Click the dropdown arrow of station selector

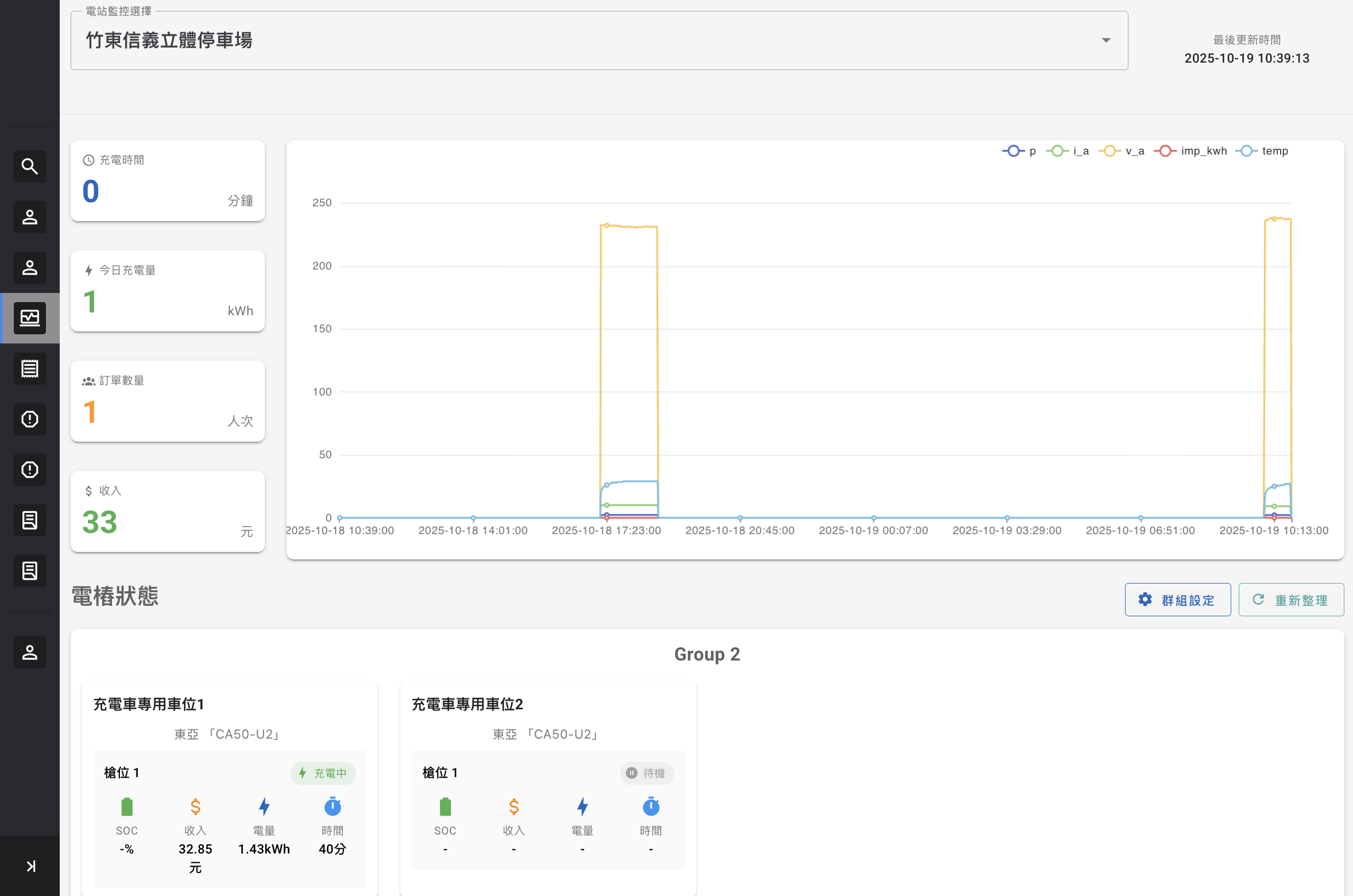[1106, 41]
